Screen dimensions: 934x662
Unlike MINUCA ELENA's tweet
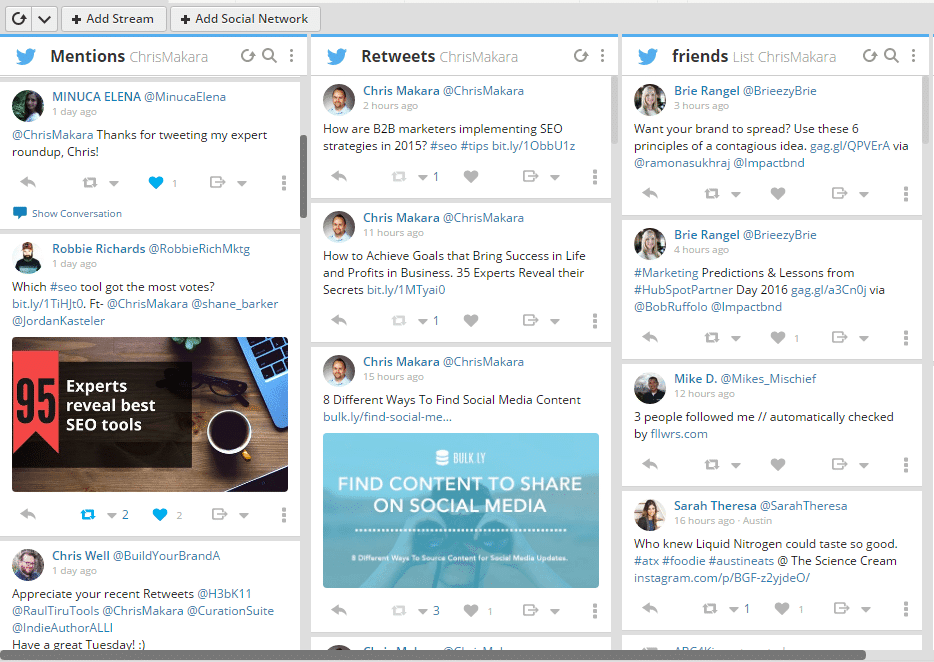point(156,182)
